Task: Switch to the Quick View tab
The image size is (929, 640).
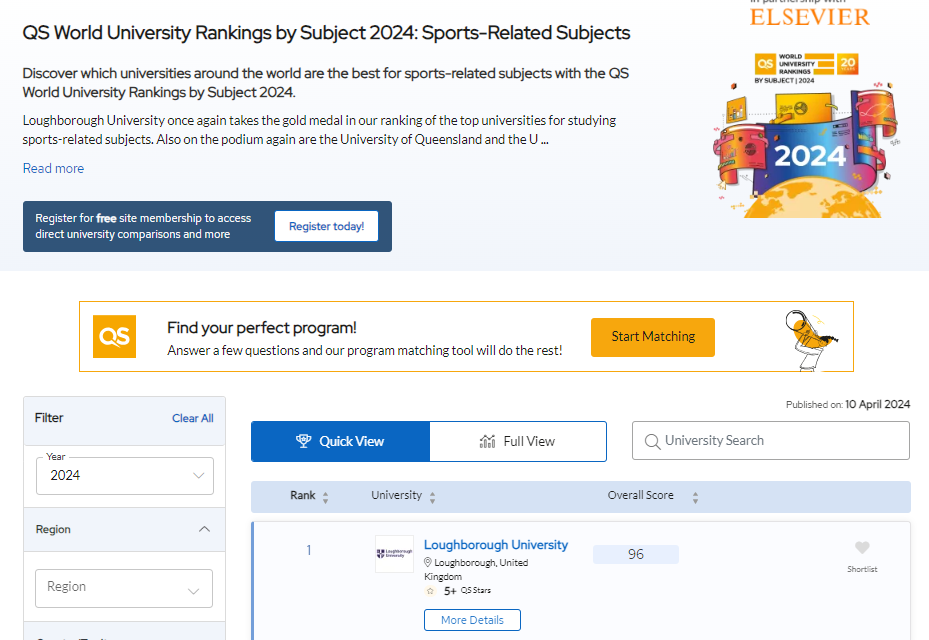Action: (x=340, y=441)
